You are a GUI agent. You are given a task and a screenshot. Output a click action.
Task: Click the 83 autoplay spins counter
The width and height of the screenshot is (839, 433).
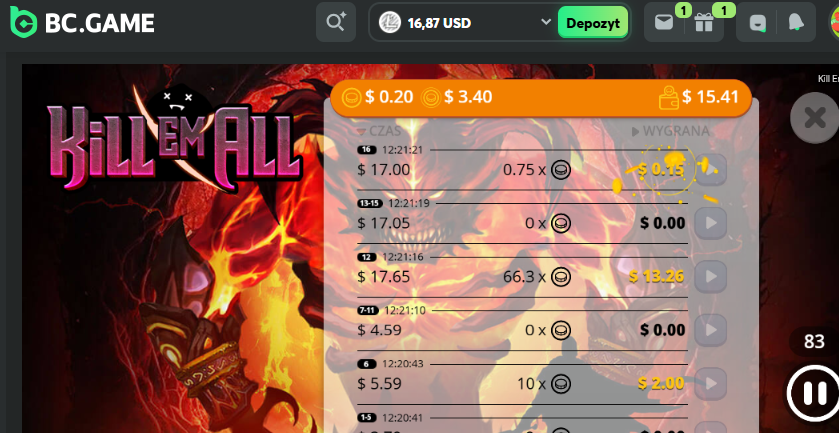coord(814,341)
